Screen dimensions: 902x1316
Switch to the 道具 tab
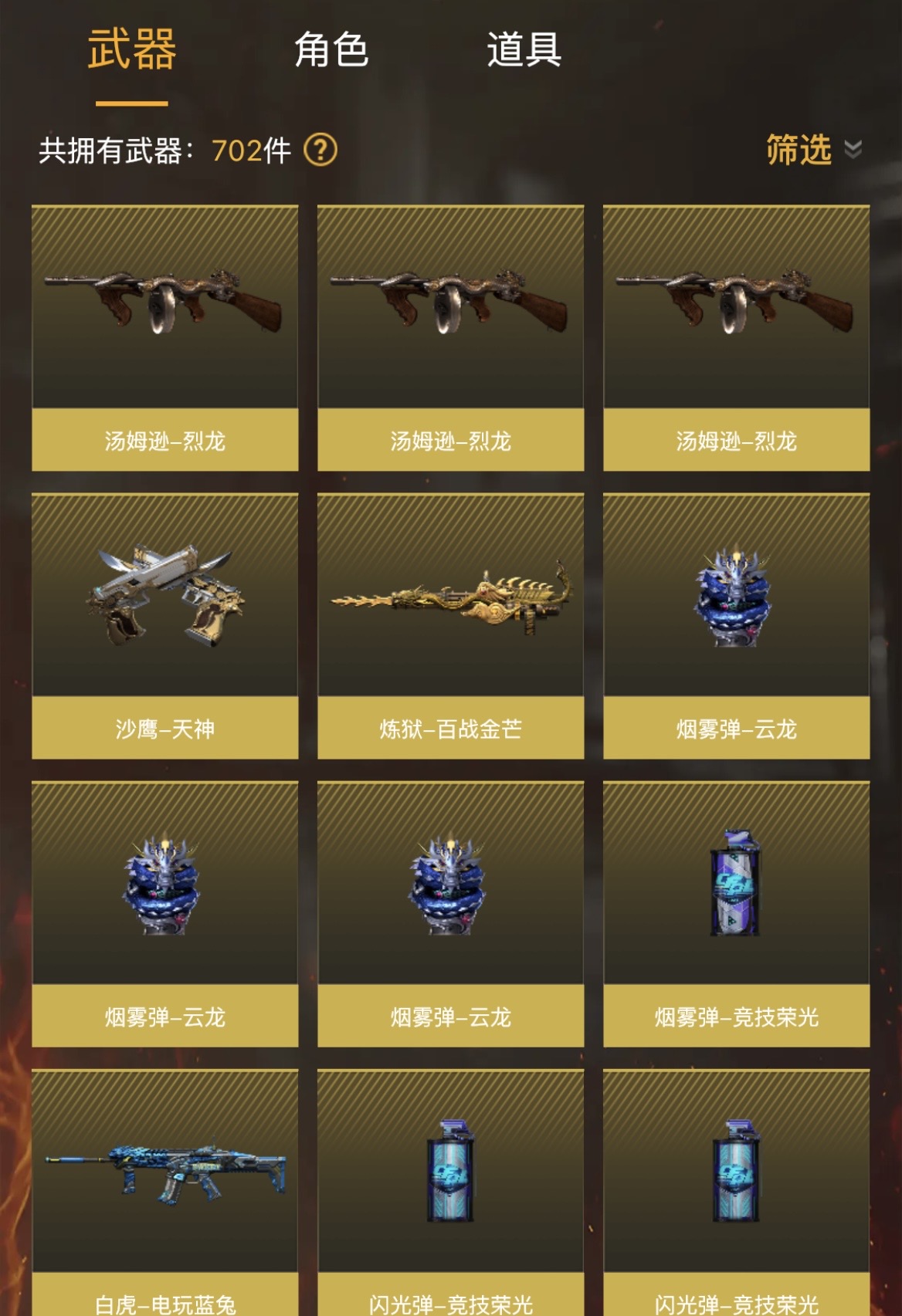pyautogui.click(x=524, y=50)
